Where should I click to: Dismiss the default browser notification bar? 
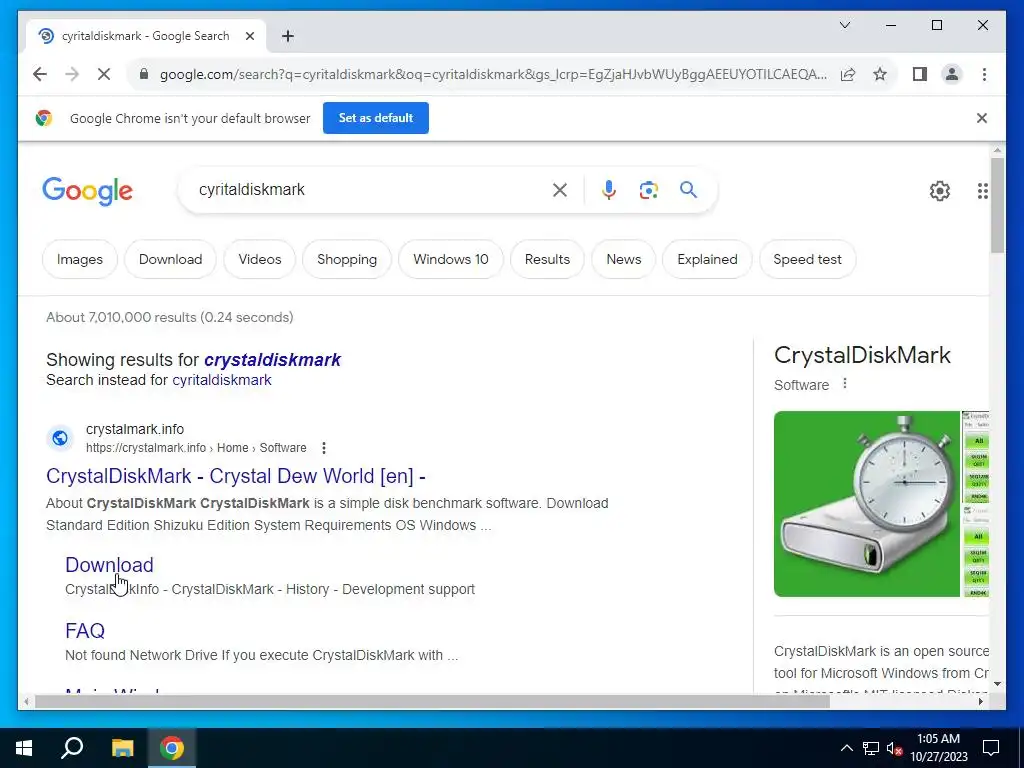point(982,118)
